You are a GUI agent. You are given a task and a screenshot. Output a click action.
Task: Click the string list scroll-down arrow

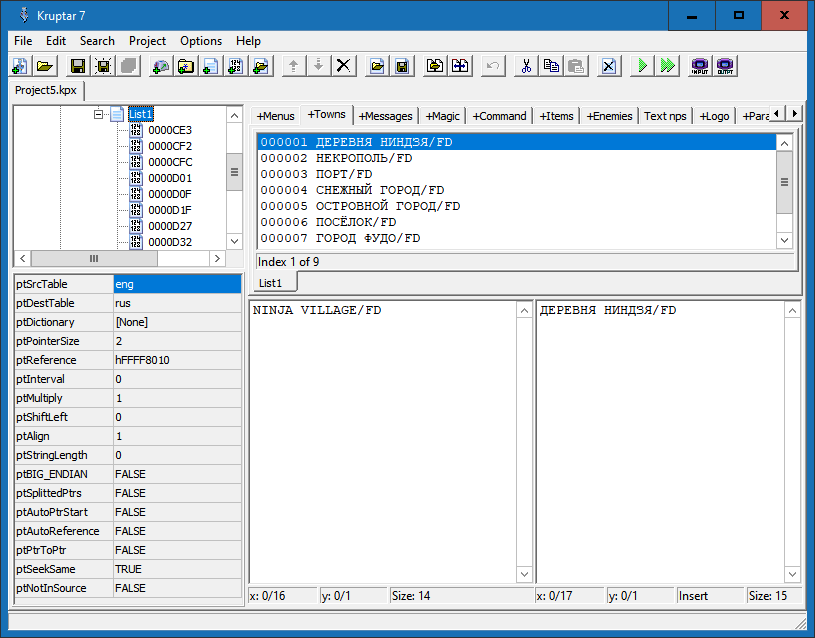[x=784, y=240]
